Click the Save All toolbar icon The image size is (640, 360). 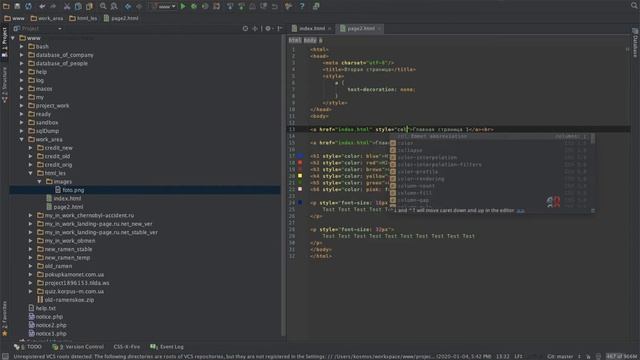click(17, 6)
